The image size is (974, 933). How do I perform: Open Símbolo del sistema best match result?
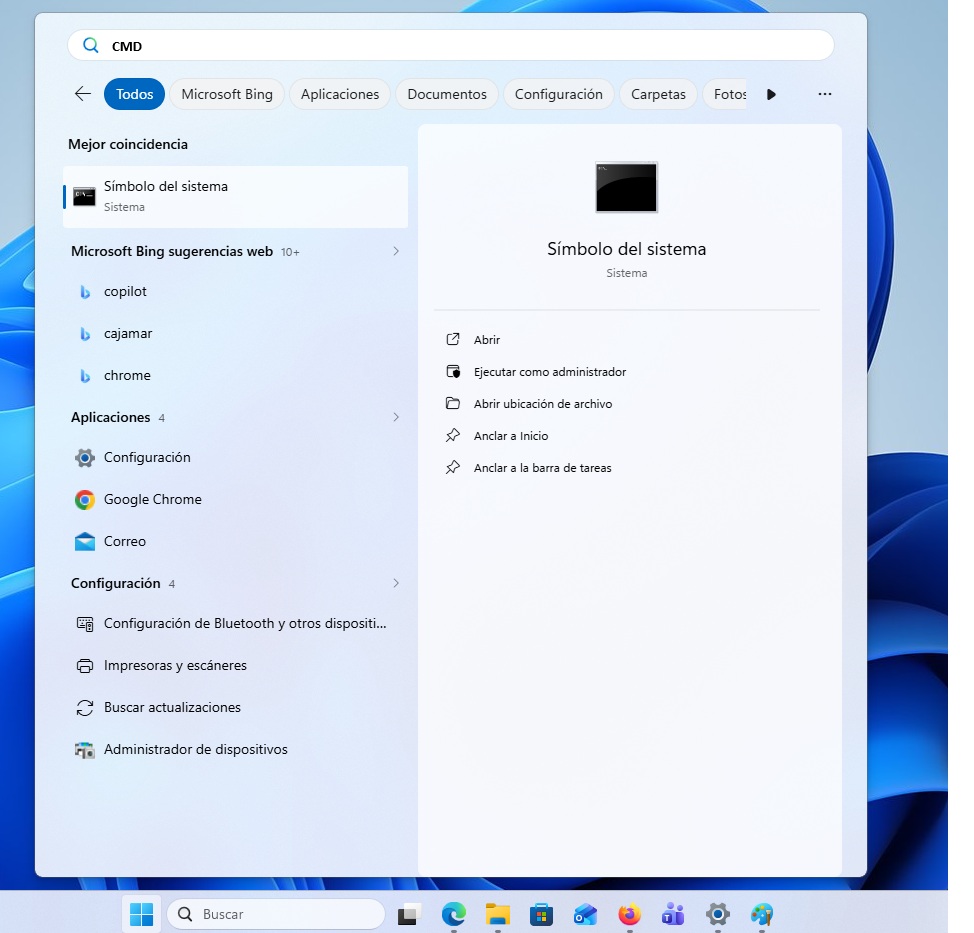coord(235,196)
